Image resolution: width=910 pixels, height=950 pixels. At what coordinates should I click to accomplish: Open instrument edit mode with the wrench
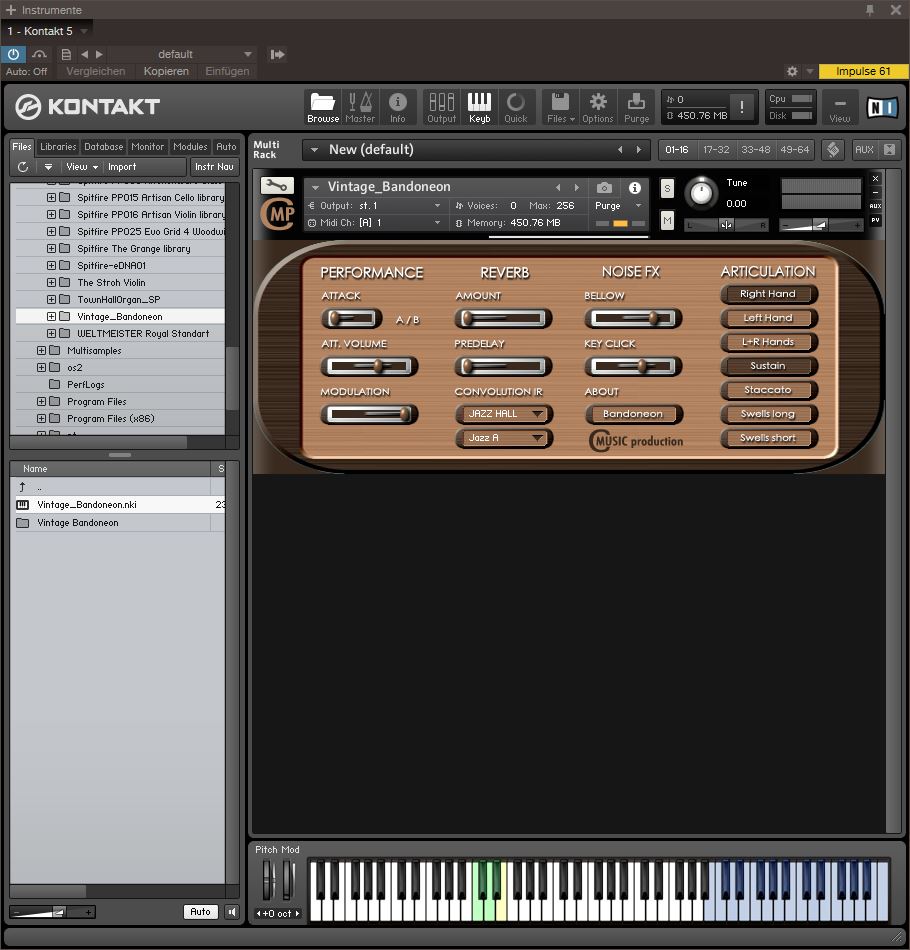(277, 185)
